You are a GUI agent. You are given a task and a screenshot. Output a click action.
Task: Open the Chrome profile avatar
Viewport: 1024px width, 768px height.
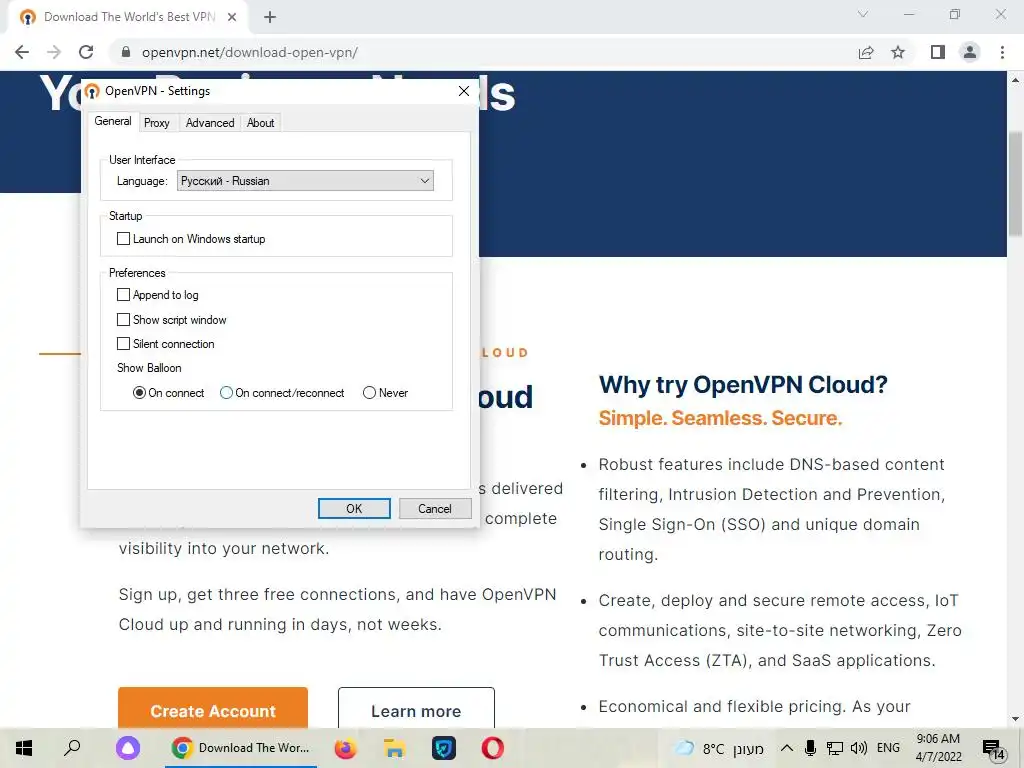pyautogui.click(x=970, y=52)
